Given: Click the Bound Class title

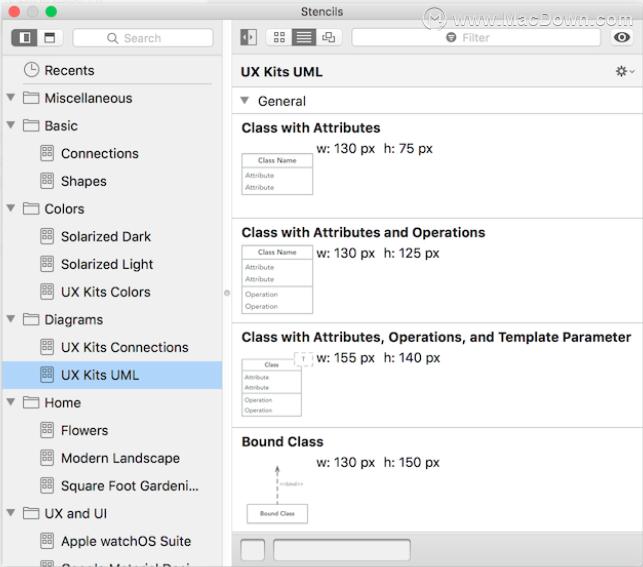Looking at the screenshot, I should pos(283,442).
